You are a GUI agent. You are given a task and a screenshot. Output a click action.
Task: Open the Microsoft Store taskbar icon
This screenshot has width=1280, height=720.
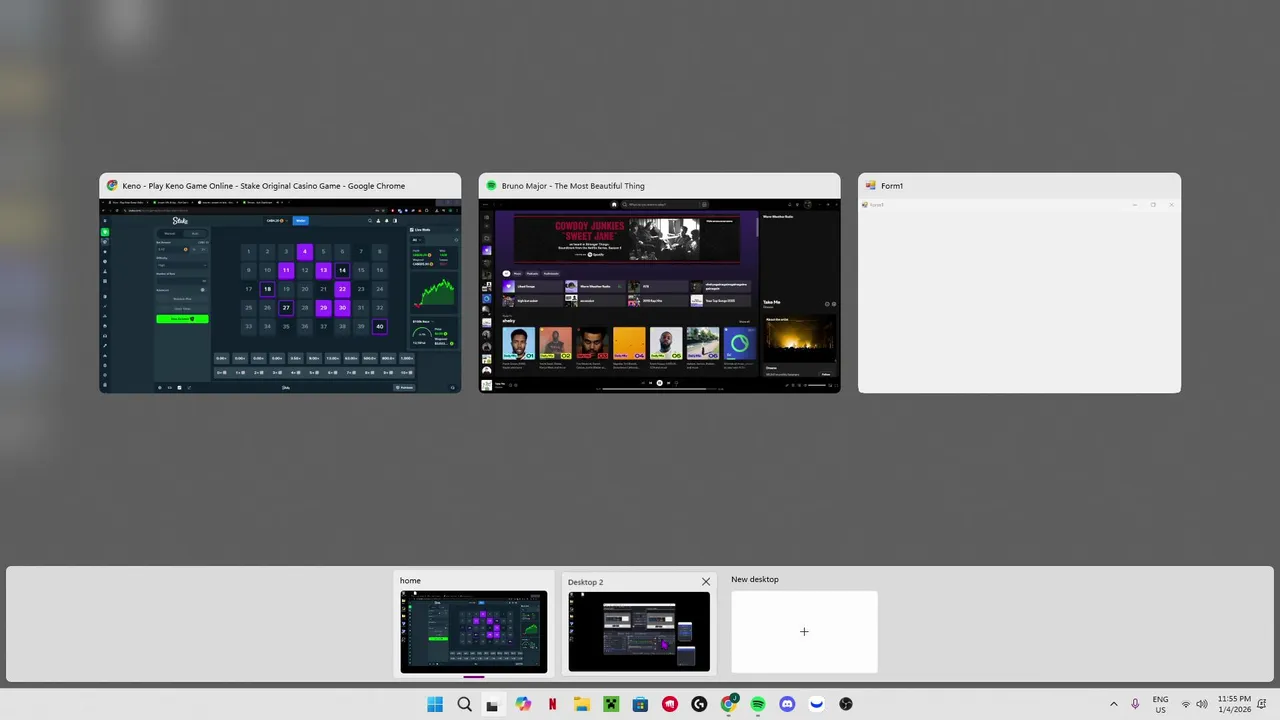click(640, 704)
